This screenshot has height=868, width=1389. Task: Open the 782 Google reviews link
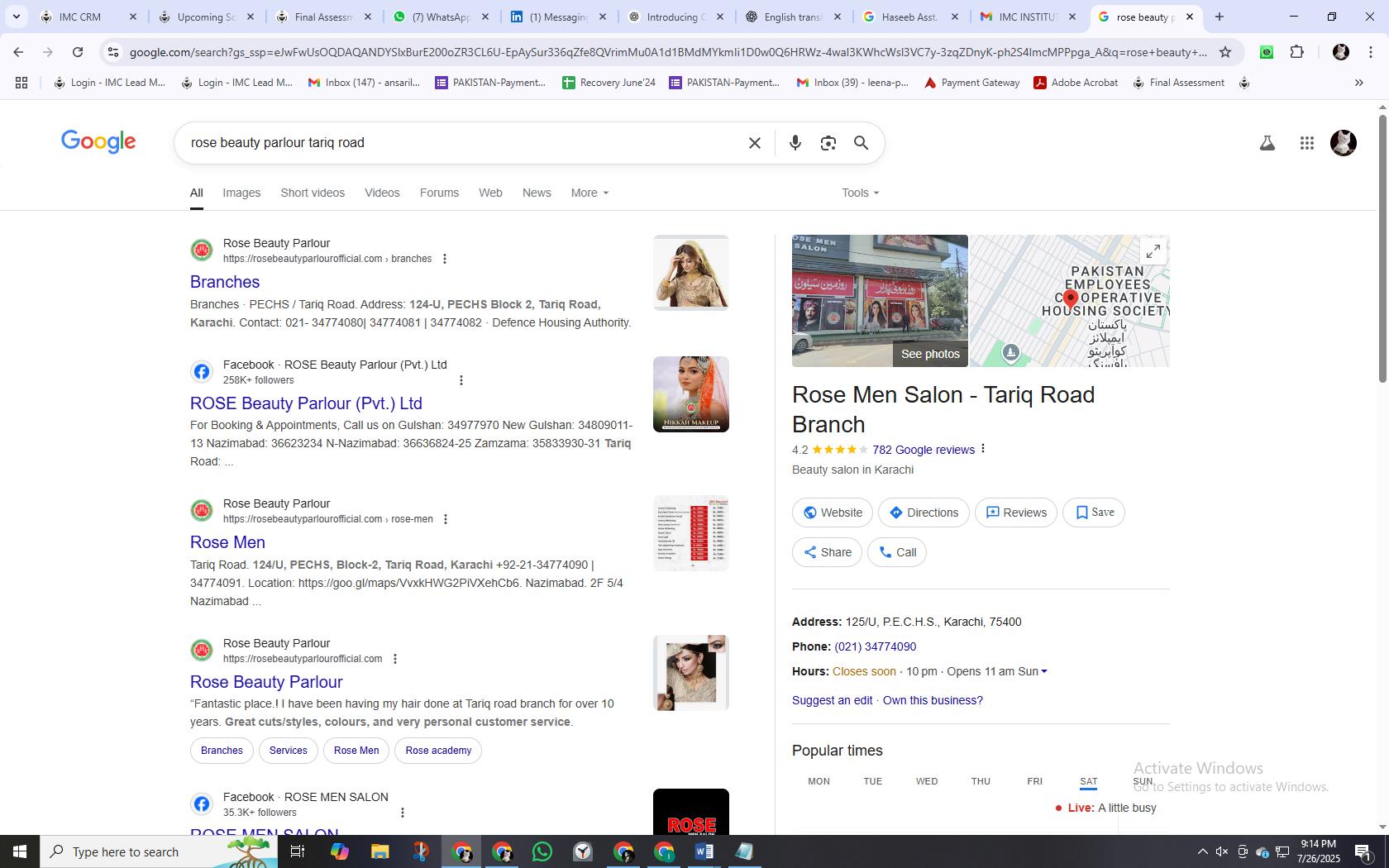pos(923,450)
